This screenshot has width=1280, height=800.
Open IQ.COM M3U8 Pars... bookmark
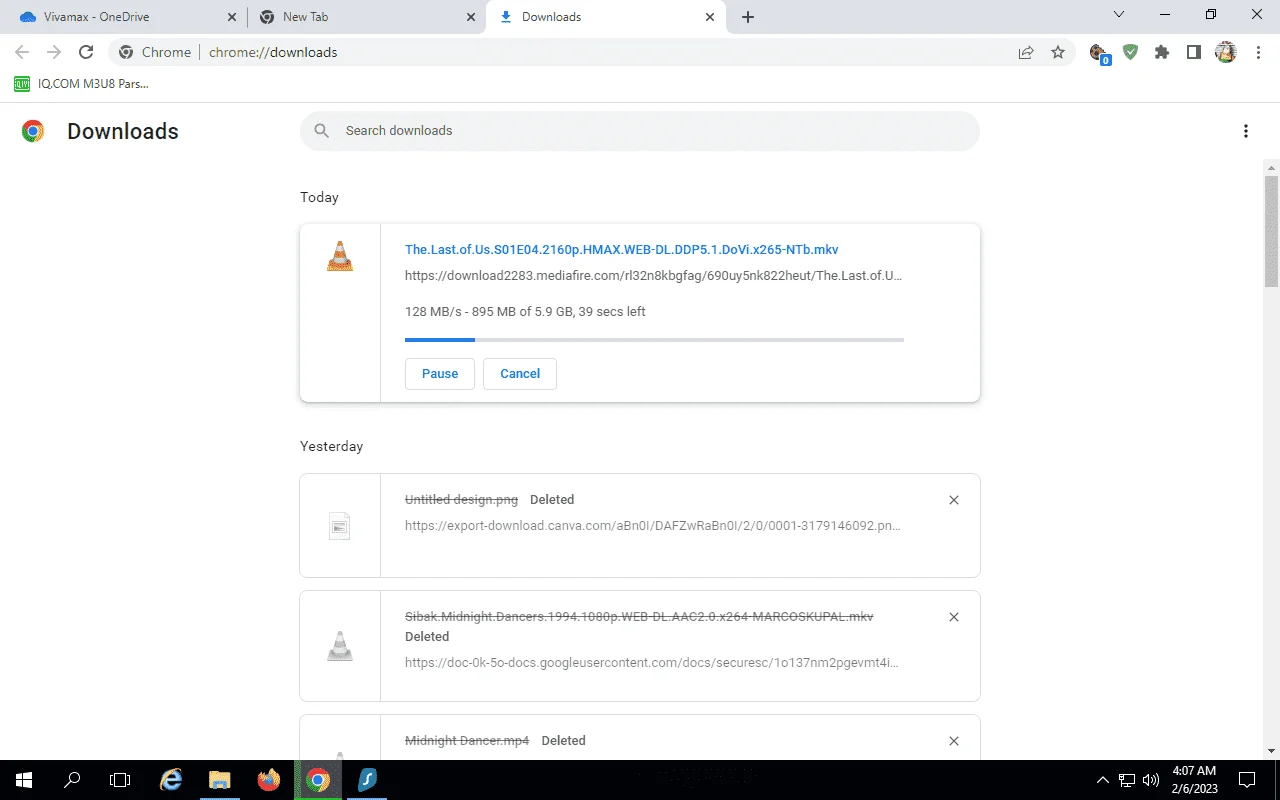coord(81,84)
